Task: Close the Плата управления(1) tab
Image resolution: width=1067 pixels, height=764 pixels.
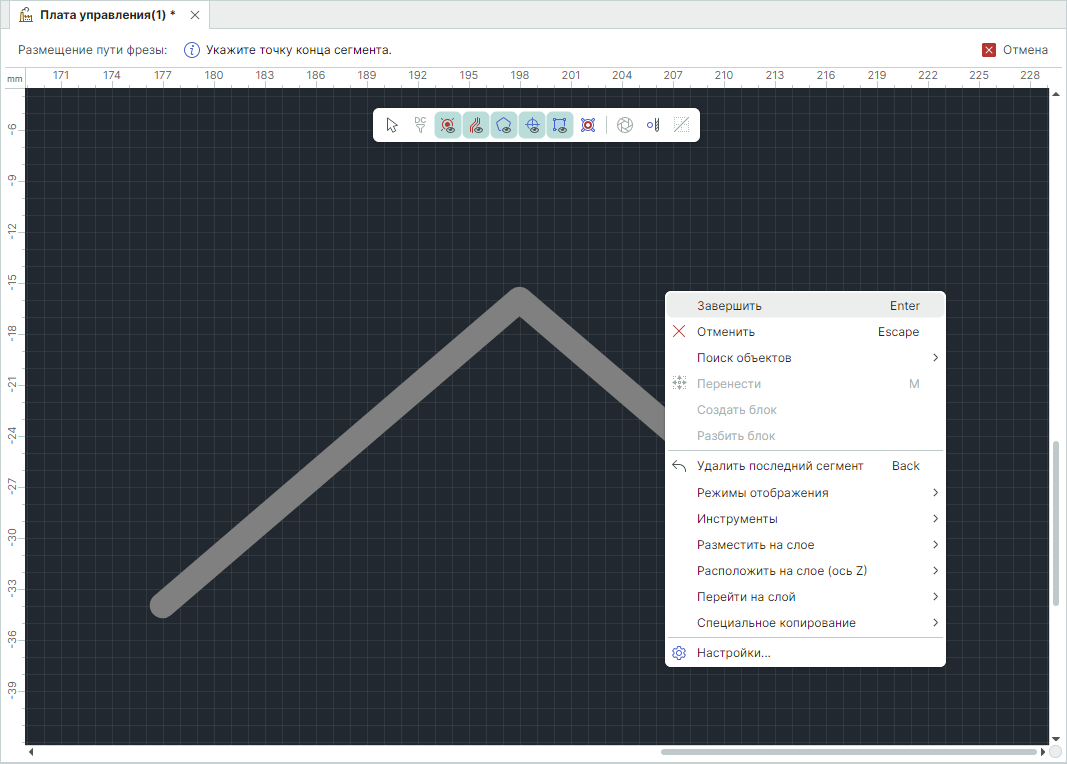Action: point(195,15)
